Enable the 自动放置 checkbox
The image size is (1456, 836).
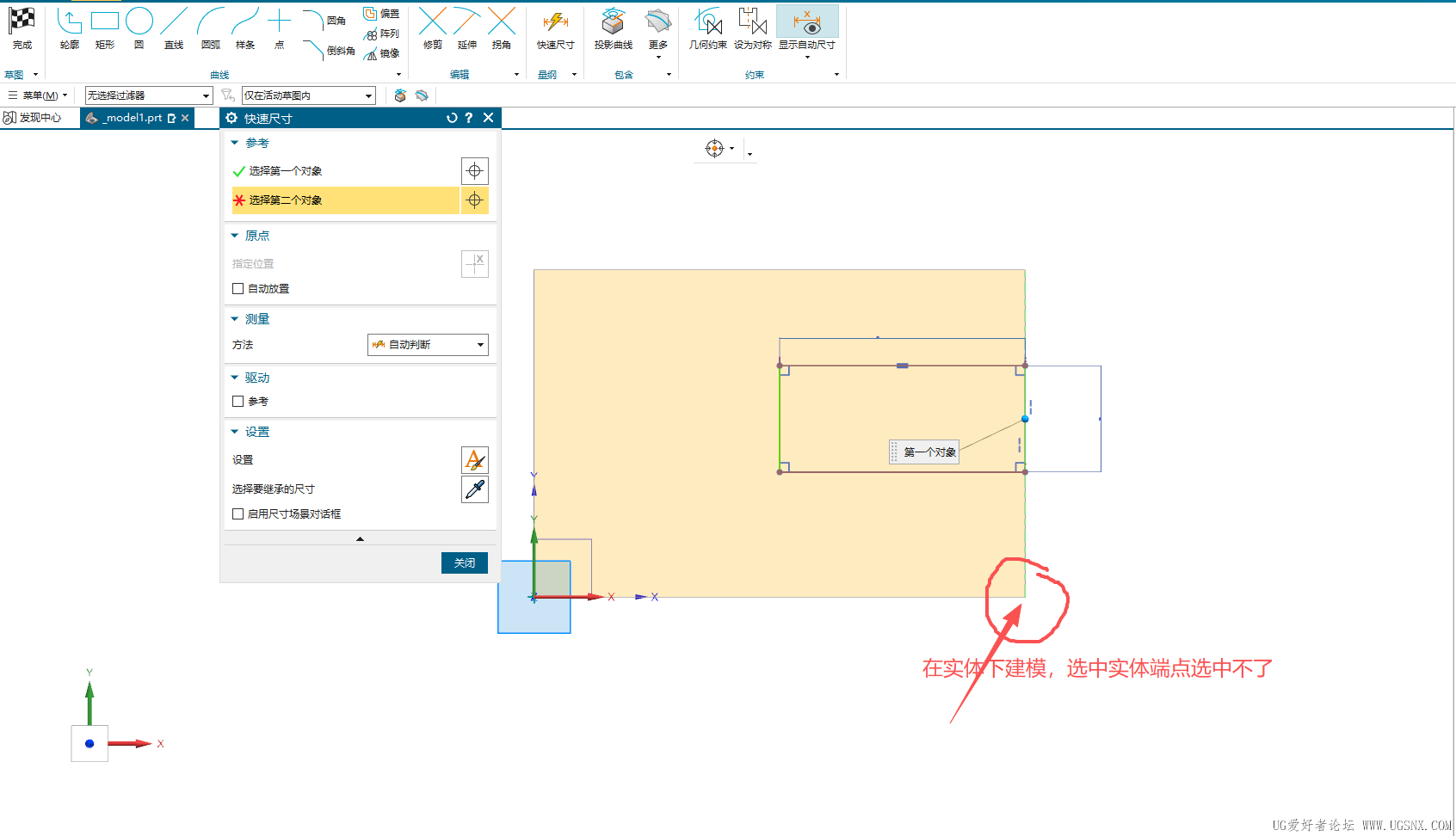point(238,289)
